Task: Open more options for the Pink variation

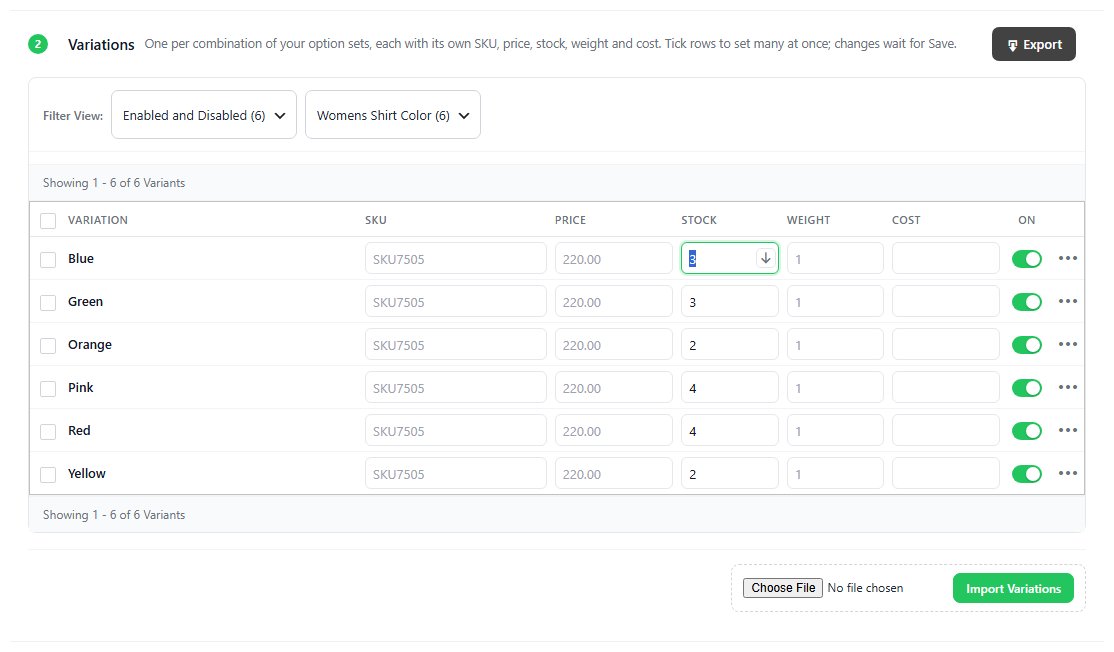Action: [1067, 387]
